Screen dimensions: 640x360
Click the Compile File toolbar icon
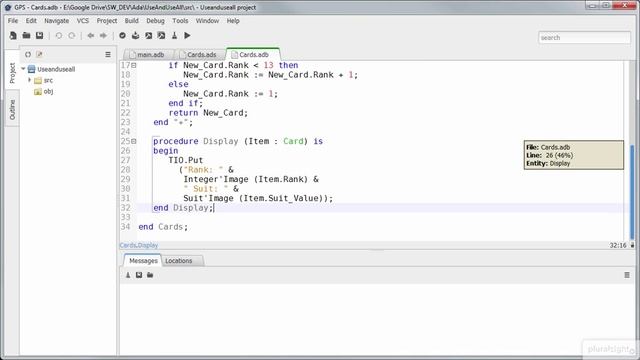coord(136,36)
